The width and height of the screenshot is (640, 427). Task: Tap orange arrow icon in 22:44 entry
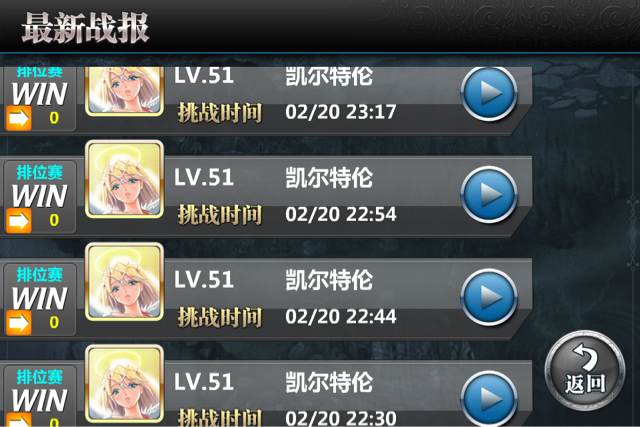tap(18, 323)
